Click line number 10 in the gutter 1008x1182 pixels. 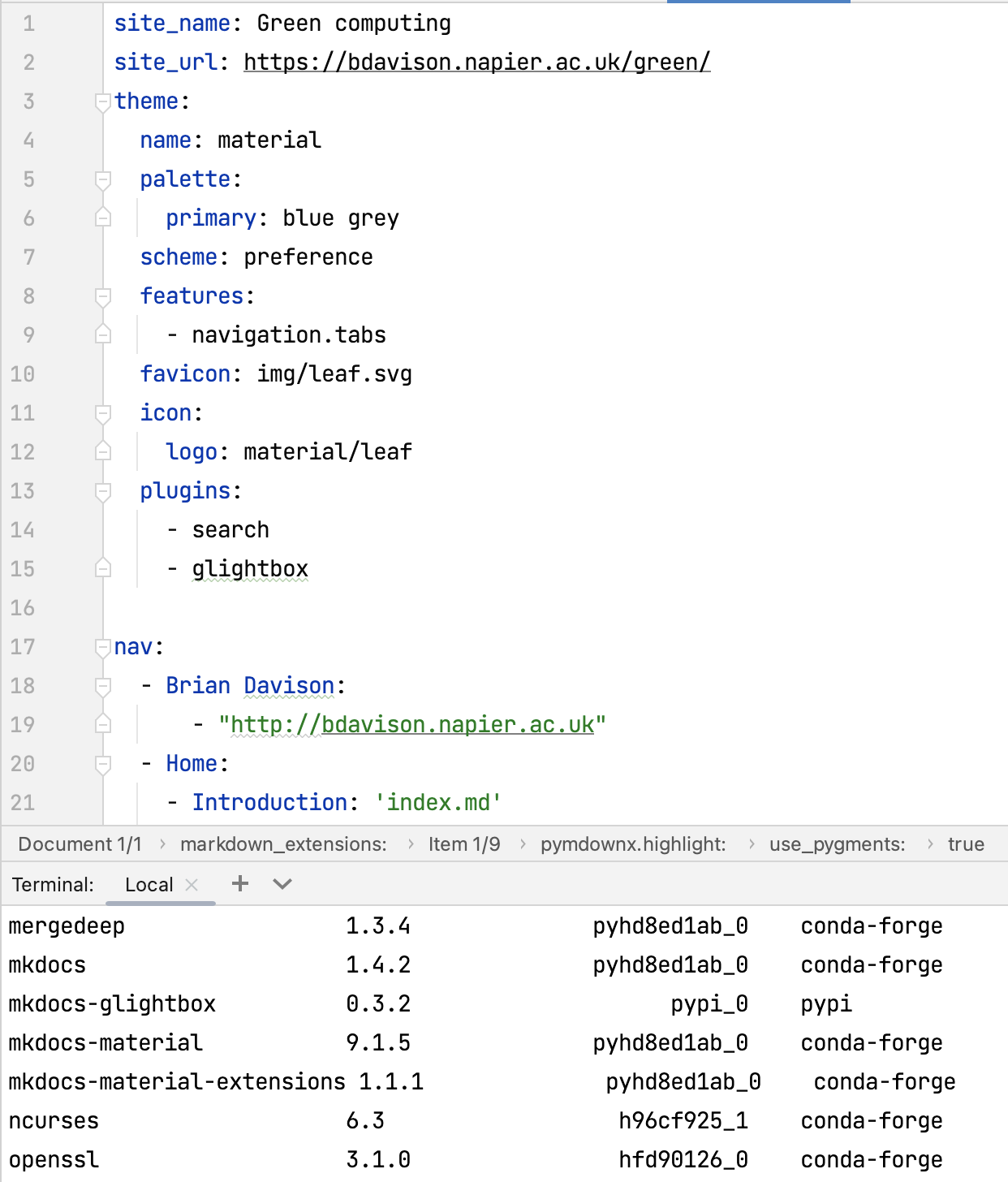(x=23, y=373)
